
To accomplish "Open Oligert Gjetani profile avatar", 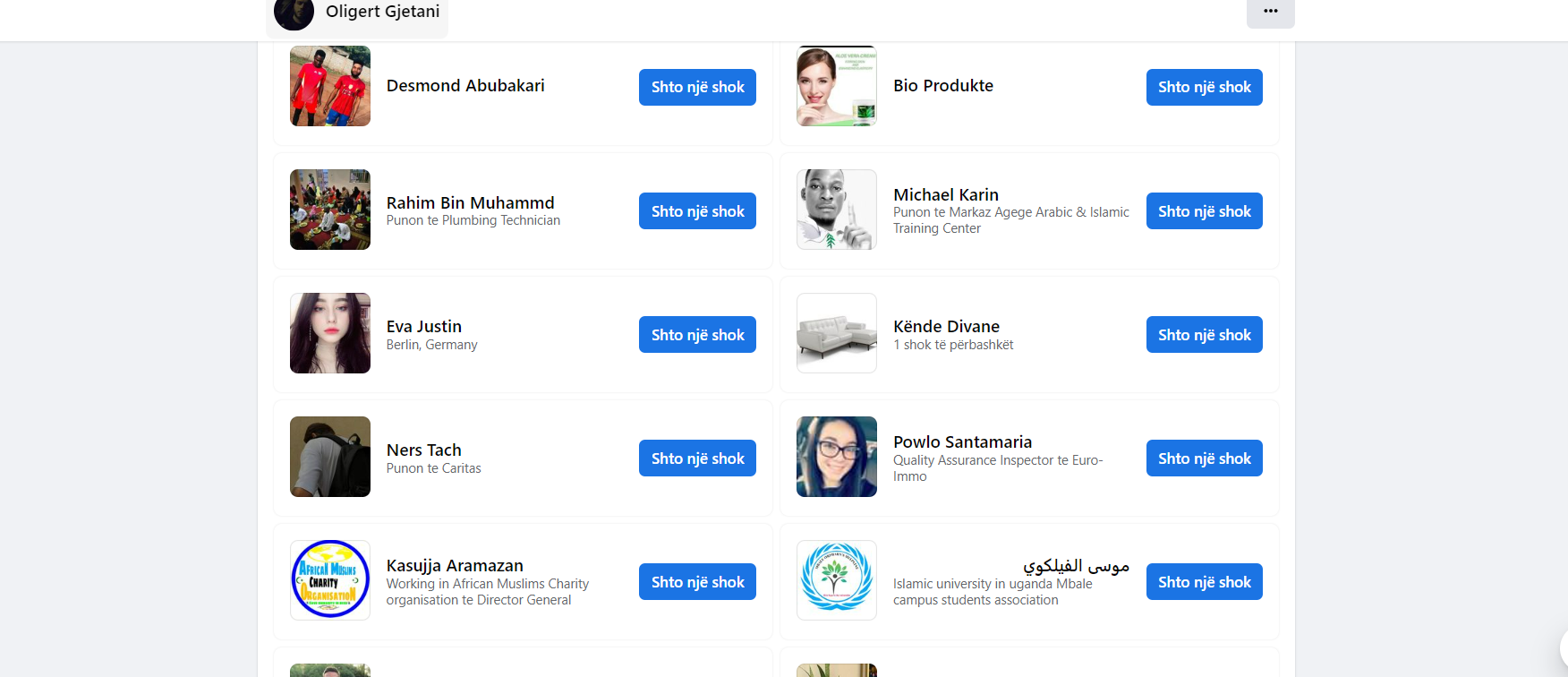I will point(294,13).
